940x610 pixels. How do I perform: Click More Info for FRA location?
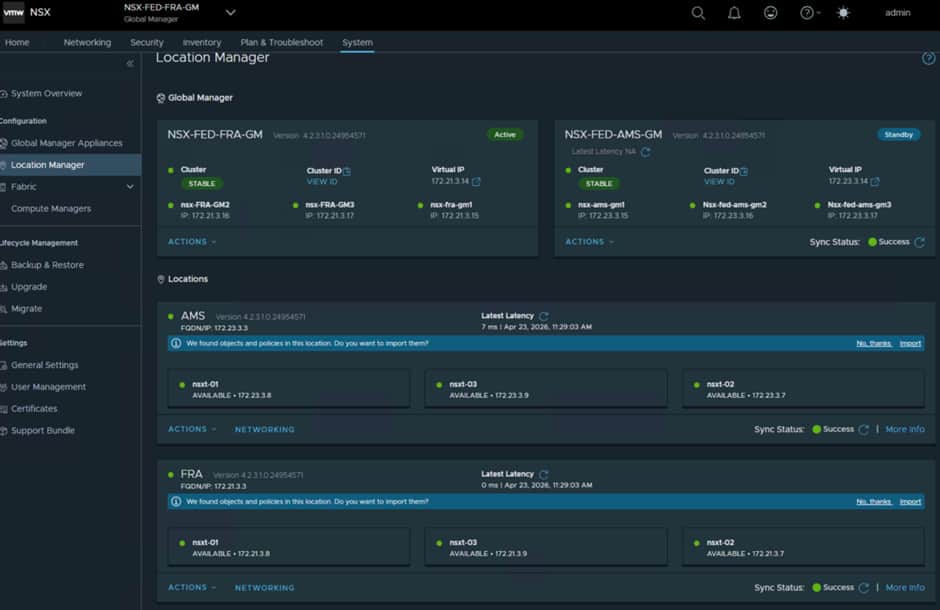tap(905, 588)
